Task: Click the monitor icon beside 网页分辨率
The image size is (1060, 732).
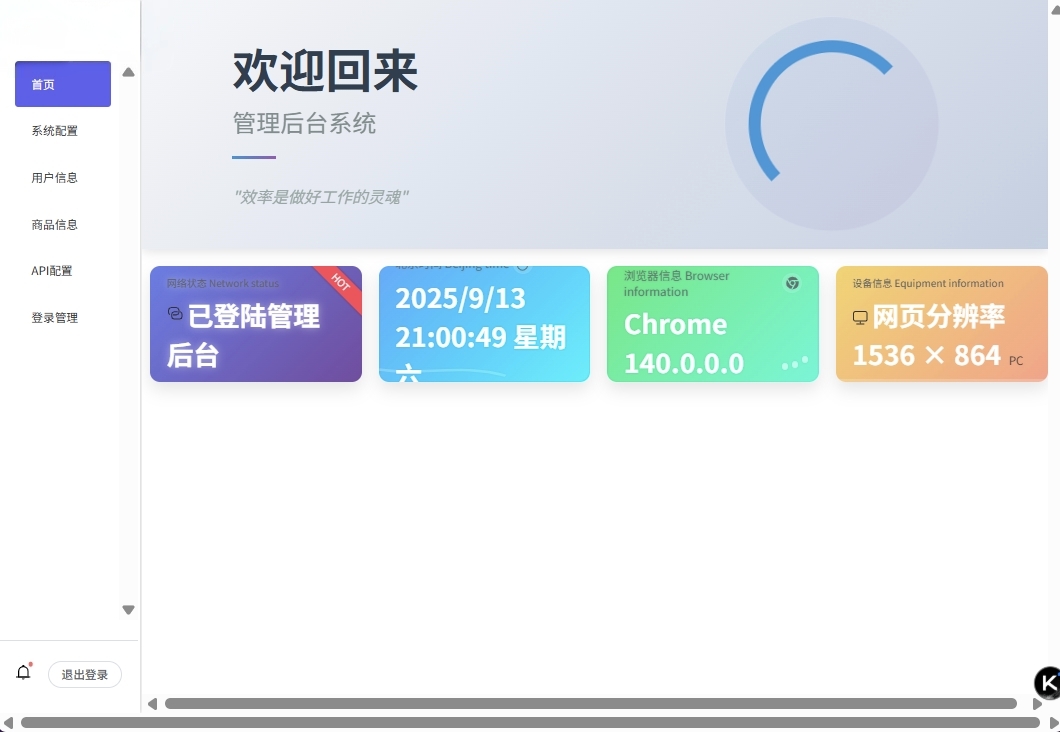Action: click(x=860, y=318)
